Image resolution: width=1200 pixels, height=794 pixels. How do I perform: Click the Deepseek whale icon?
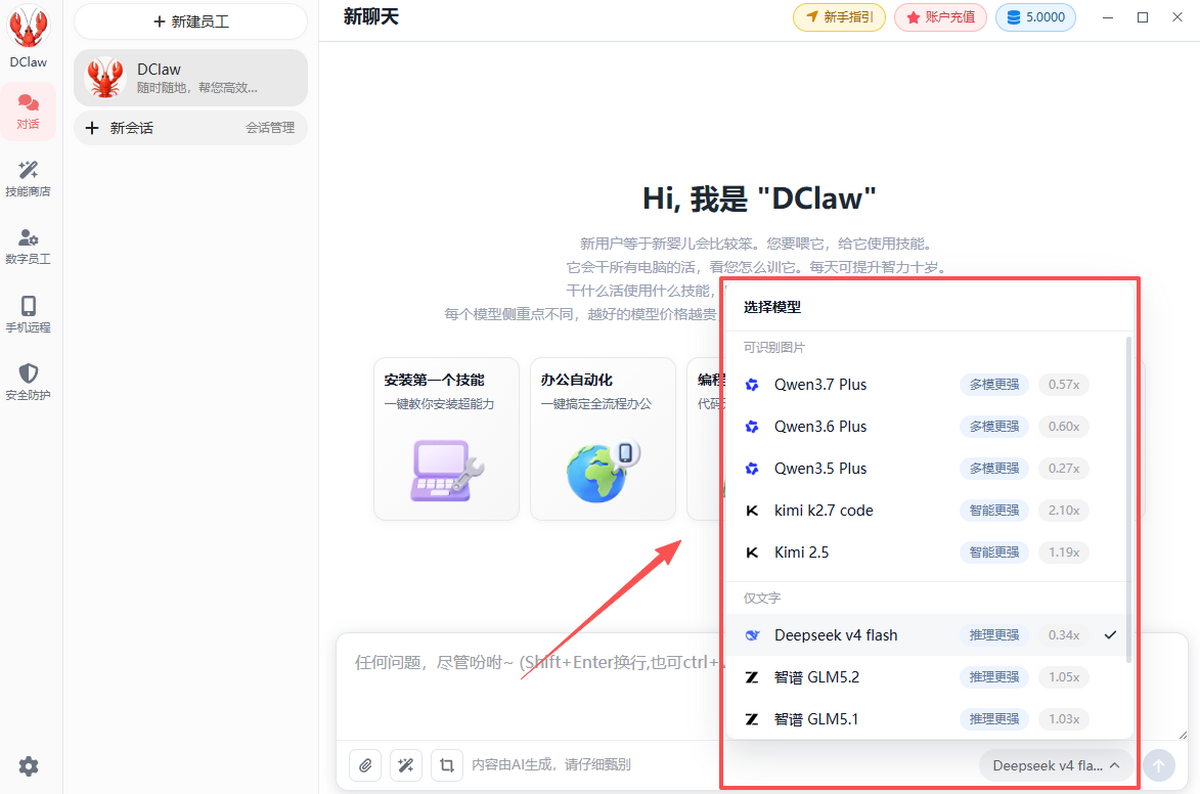[752, 635]
